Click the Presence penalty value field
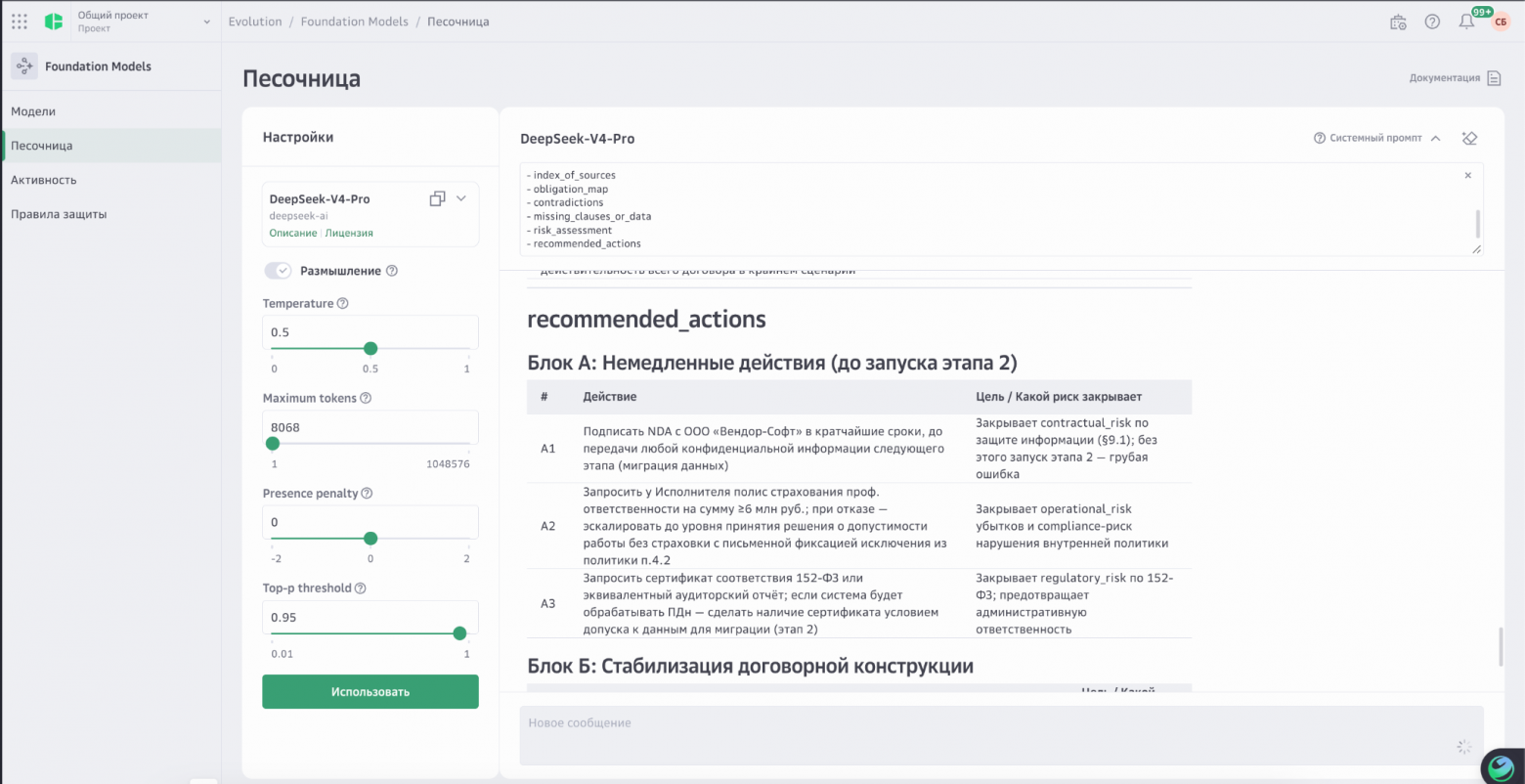 (370, 521)
